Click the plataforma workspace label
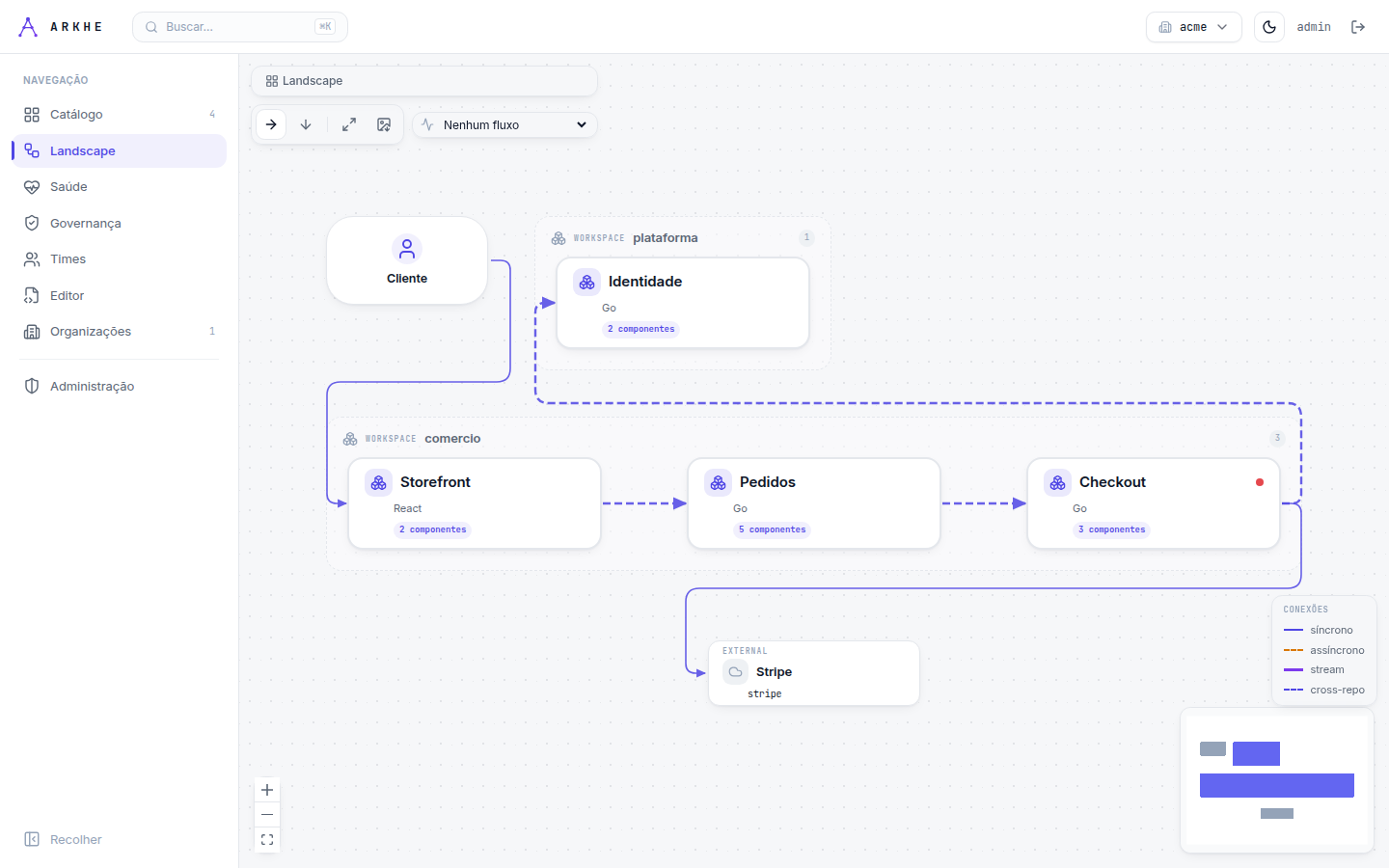The width and height of the screenshot is (1389, 868). (x=666, y=238)
